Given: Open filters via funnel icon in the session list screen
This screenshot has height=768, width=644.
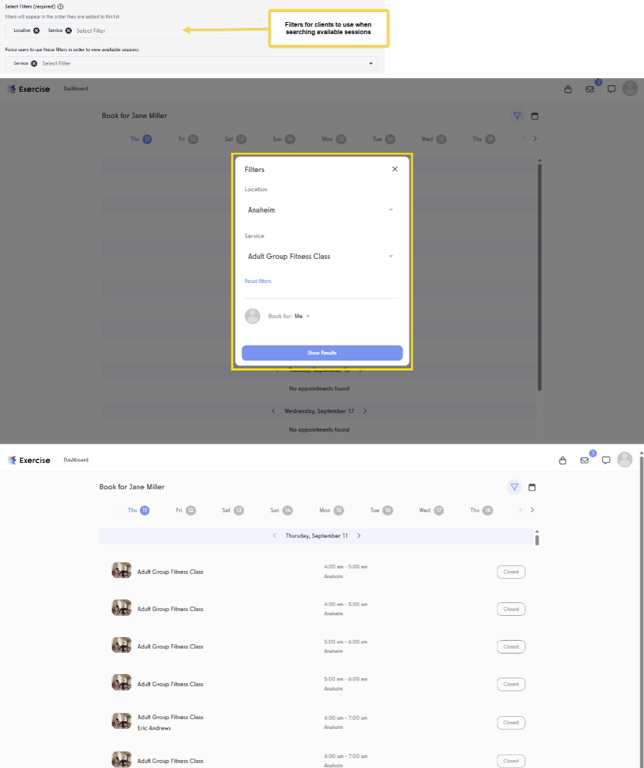Looking at the screenshot, I should point(514,487).
